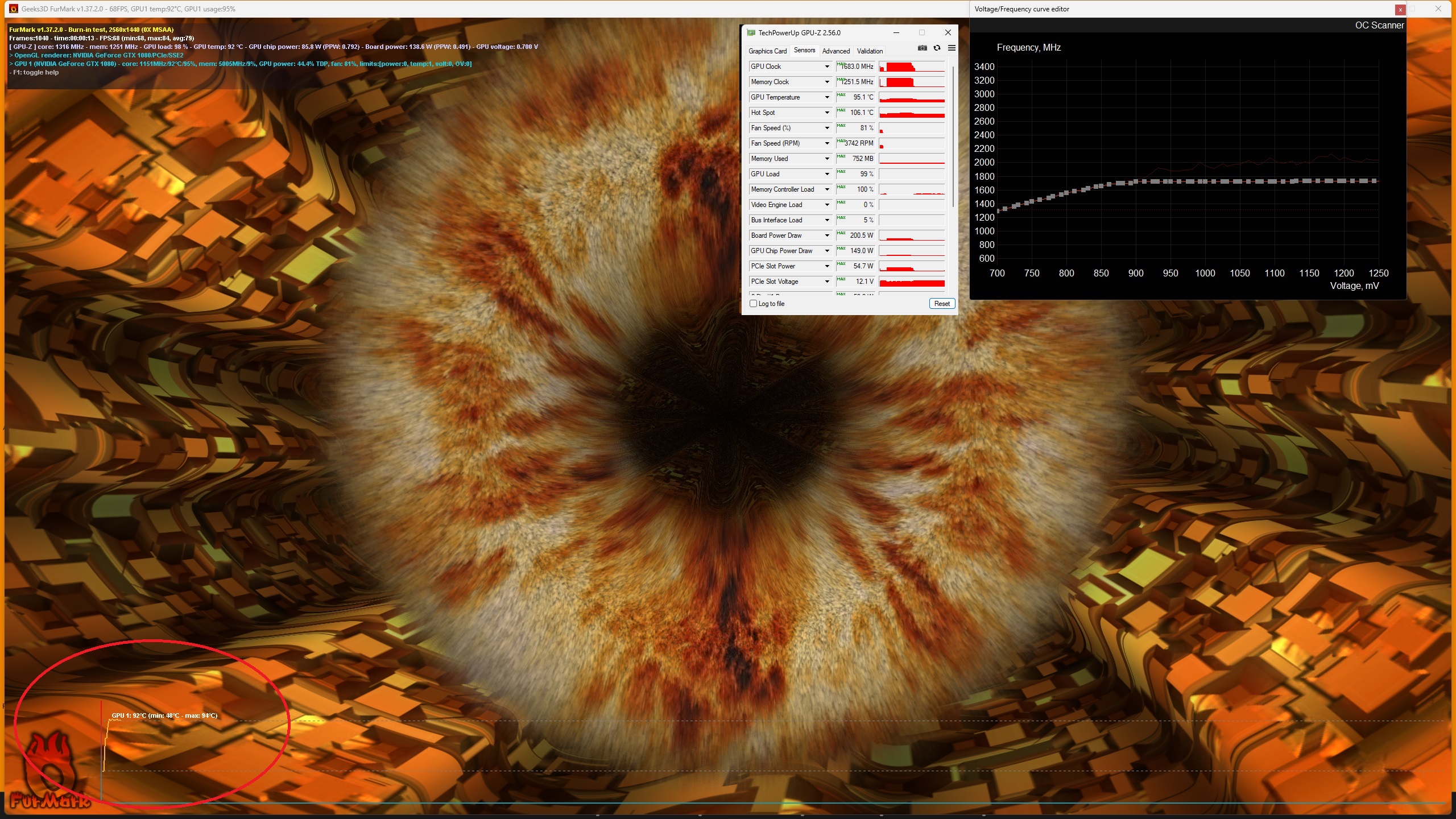1456x819 pixels.
Task: Expand the Board Power Draw dropdown
Action: pyautogui.click(x=827, y=235)
